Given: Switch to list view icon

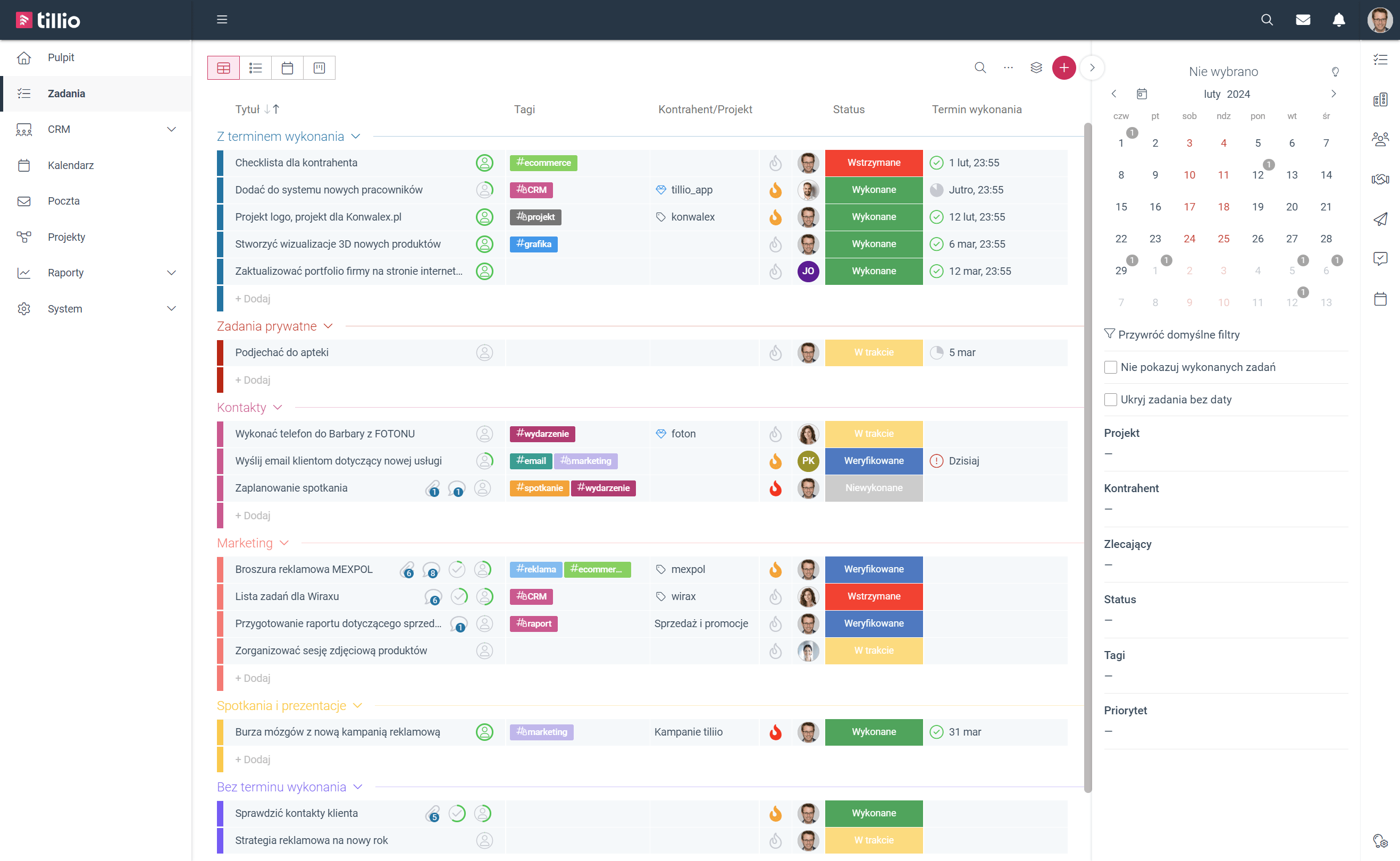Looking at the screenshot, I should (x=256, y=68).
